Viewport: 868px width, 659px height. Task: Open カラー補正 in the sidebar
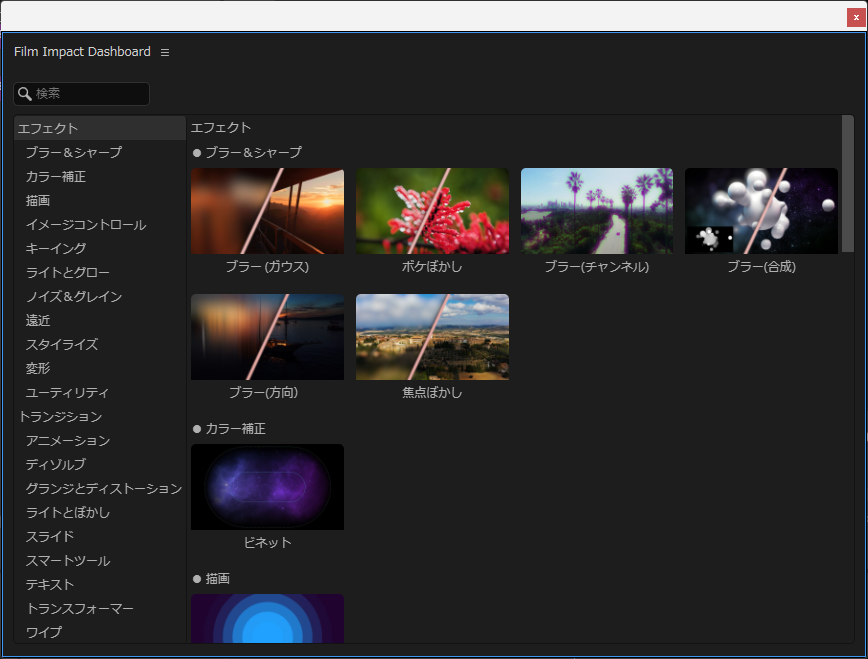click(x=56, y=177)
